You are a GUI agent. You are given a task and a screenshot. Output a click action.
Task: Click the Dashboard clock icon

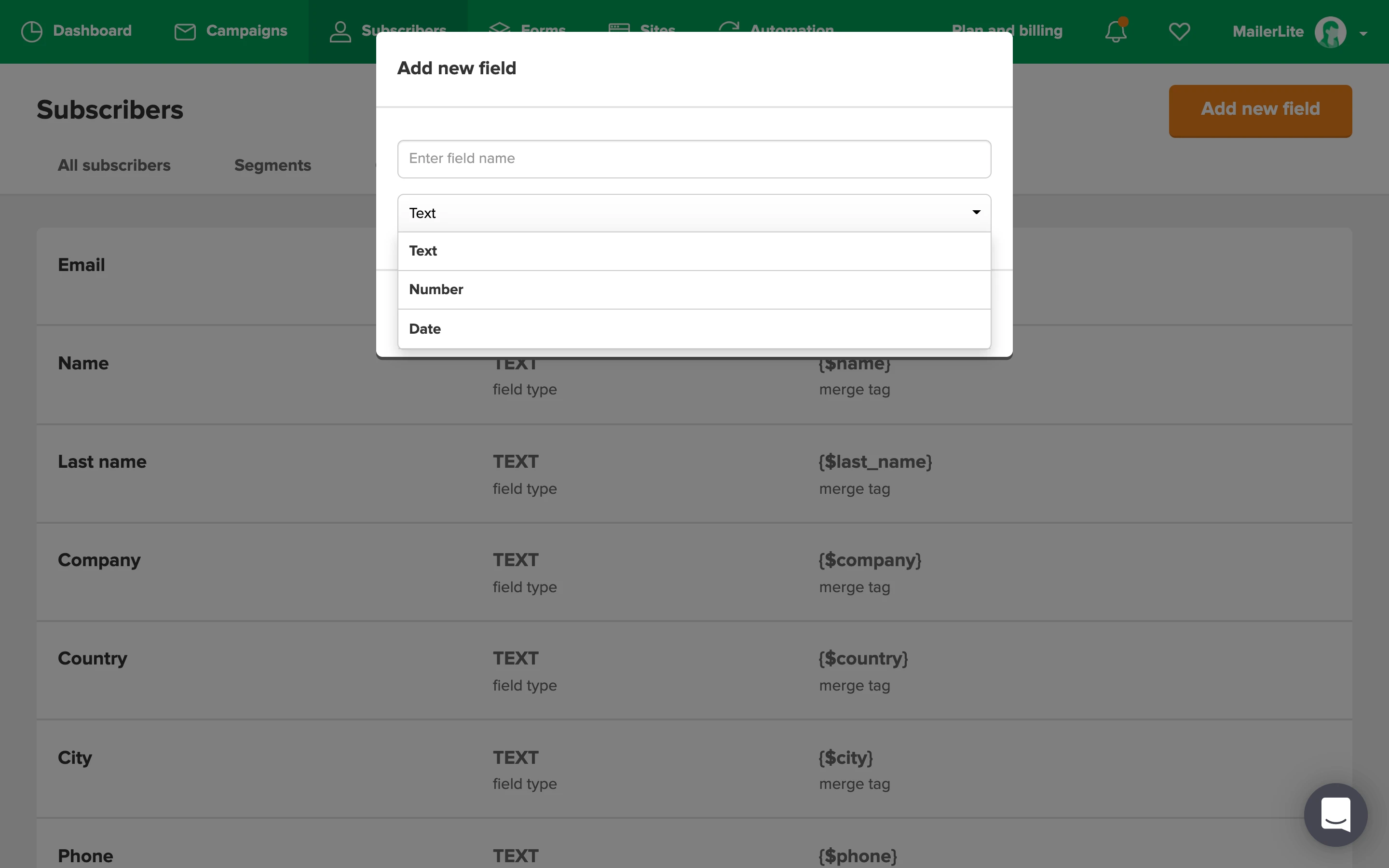click(x=31, y=31)
